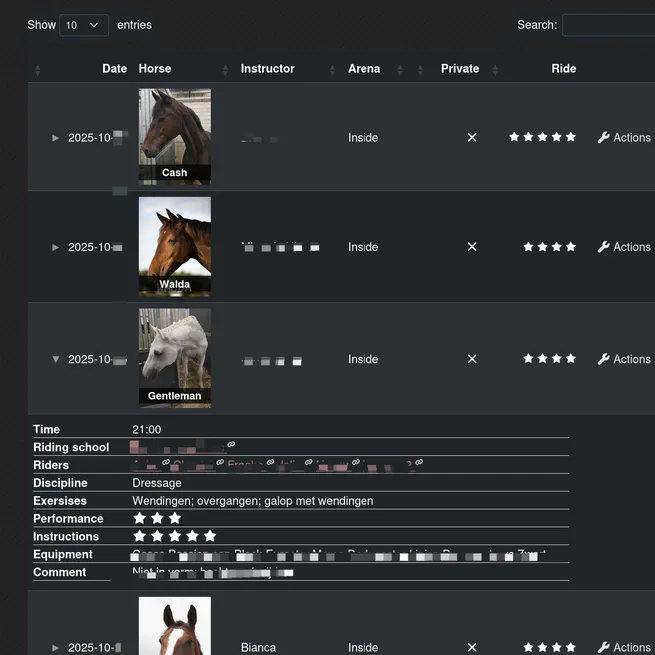Click the Private X mark in Walda row

[472, 247]
